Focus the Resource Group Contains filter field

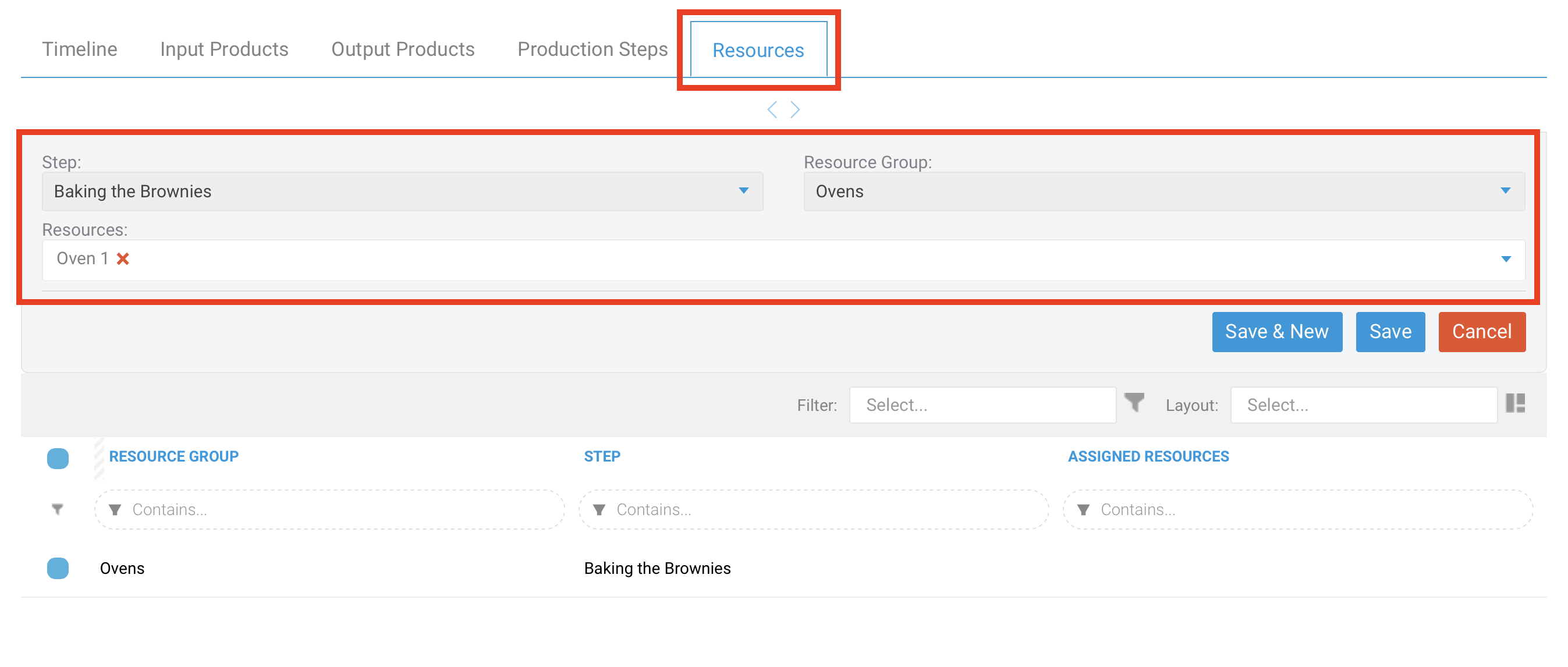pos(329,509)
